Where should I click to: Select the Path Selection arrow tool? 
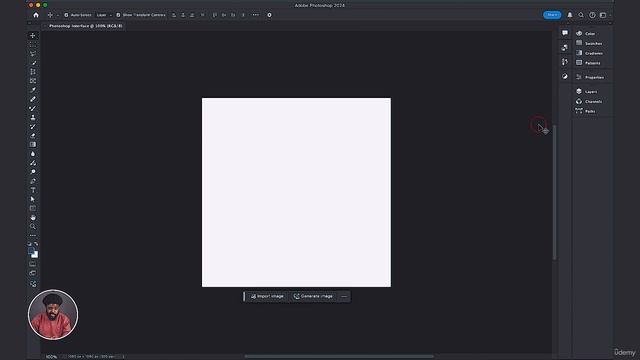coord(33,199)
